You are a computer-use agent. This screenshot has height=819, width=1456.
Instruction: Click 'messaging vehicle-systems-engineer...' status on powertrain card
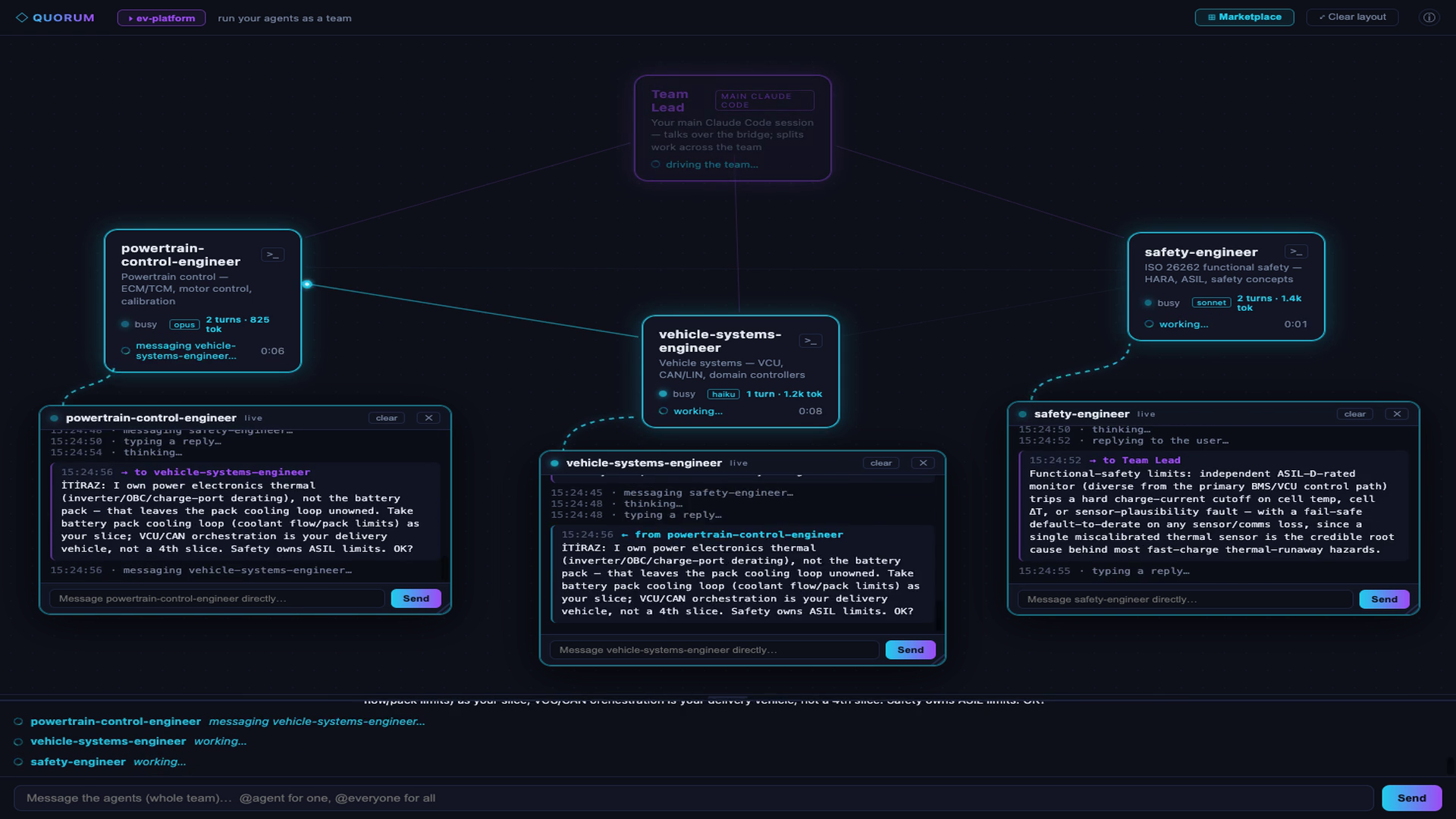(x=186, y=350)
